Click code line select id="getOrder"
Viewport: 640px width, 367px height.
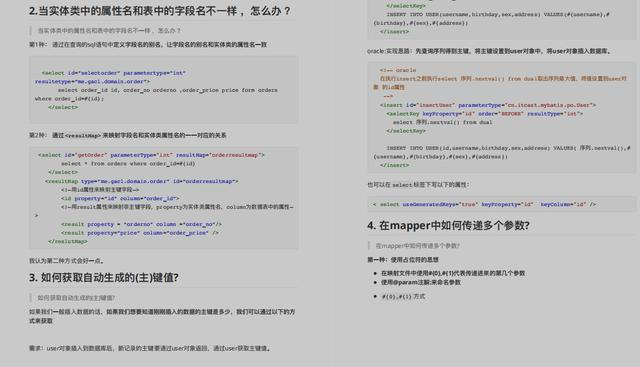151,155
